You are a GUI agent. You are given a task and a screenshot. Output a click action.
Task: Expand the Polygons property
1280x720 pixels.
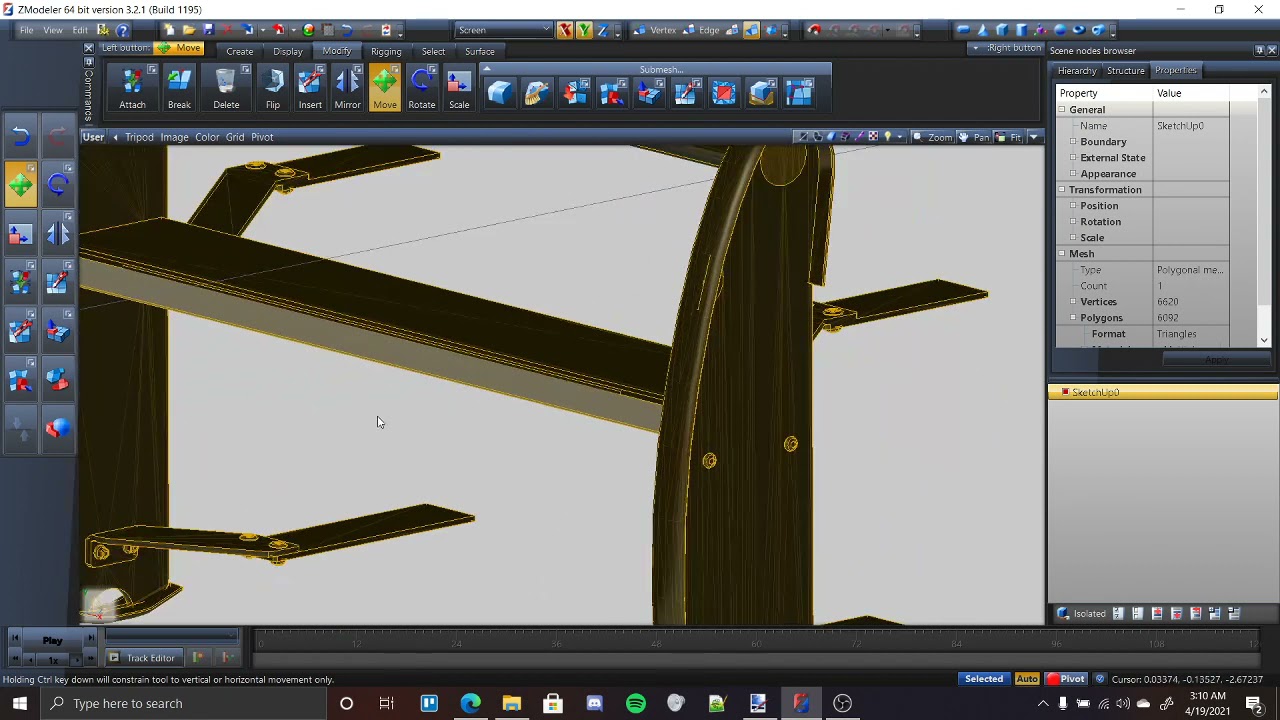tap(1074, 318)
